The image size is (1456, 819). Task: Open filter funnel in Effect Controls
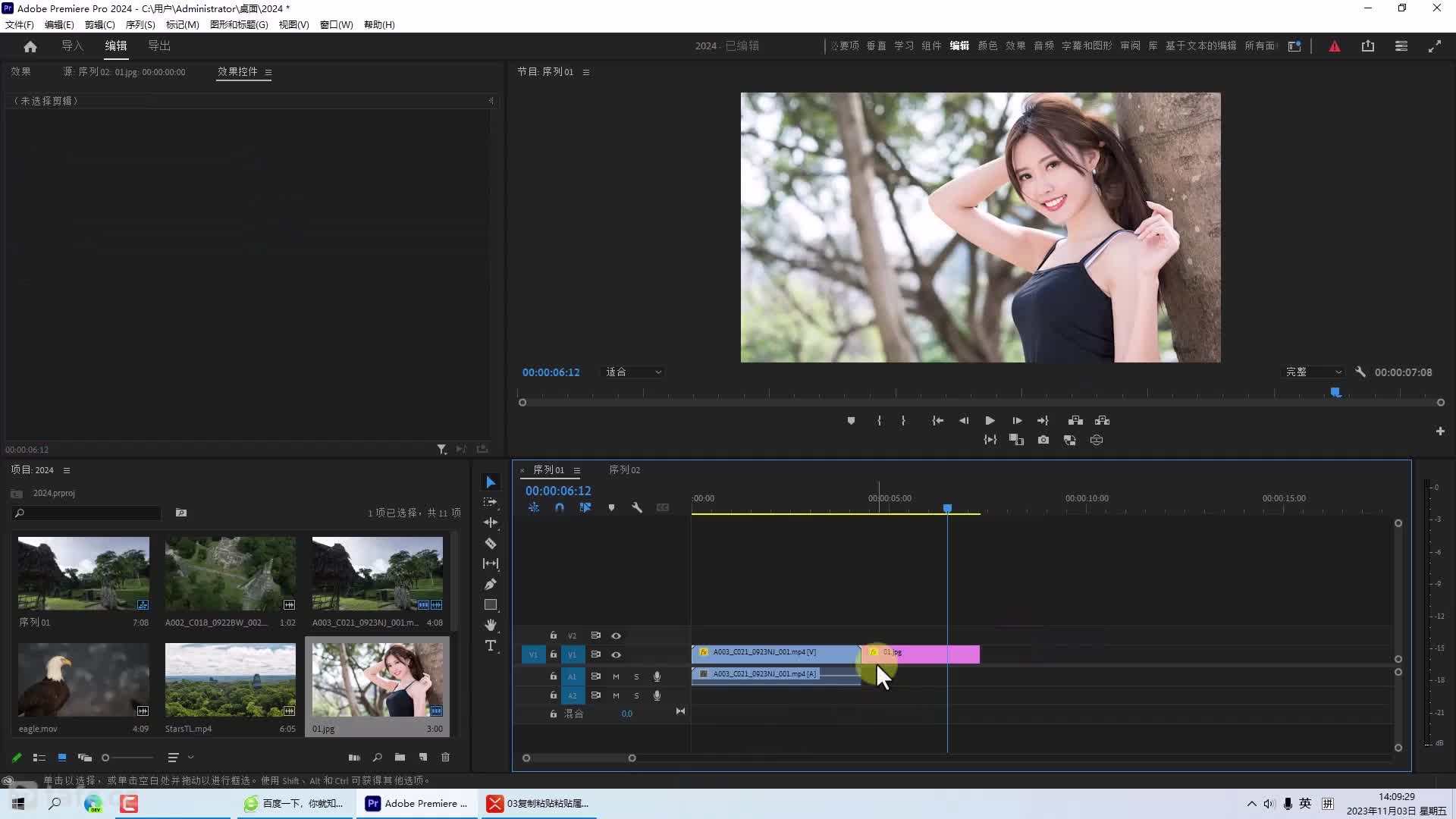441,450
